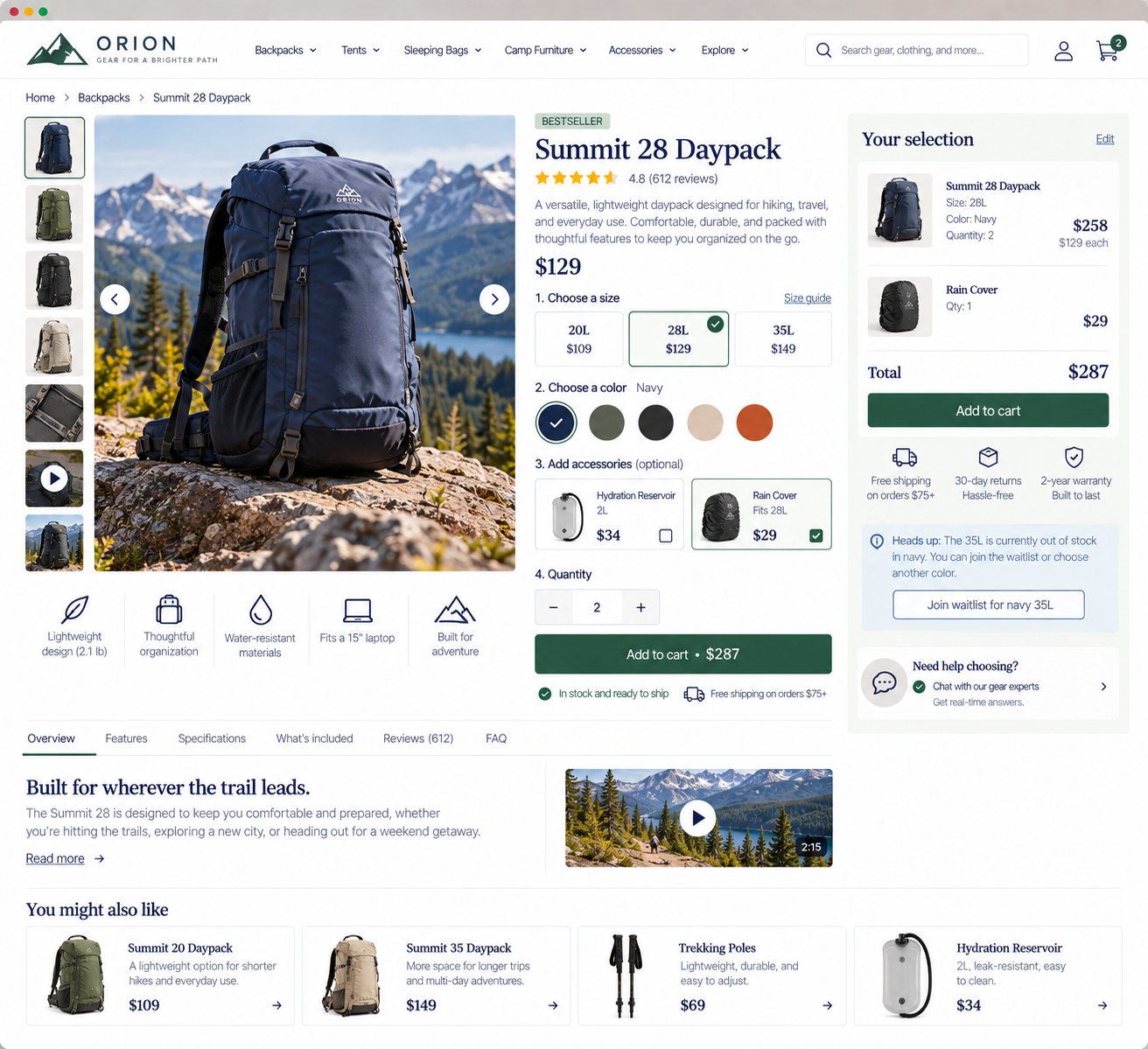
Task: Choose the orange color swatch
Action: click(x=754, y=423)
